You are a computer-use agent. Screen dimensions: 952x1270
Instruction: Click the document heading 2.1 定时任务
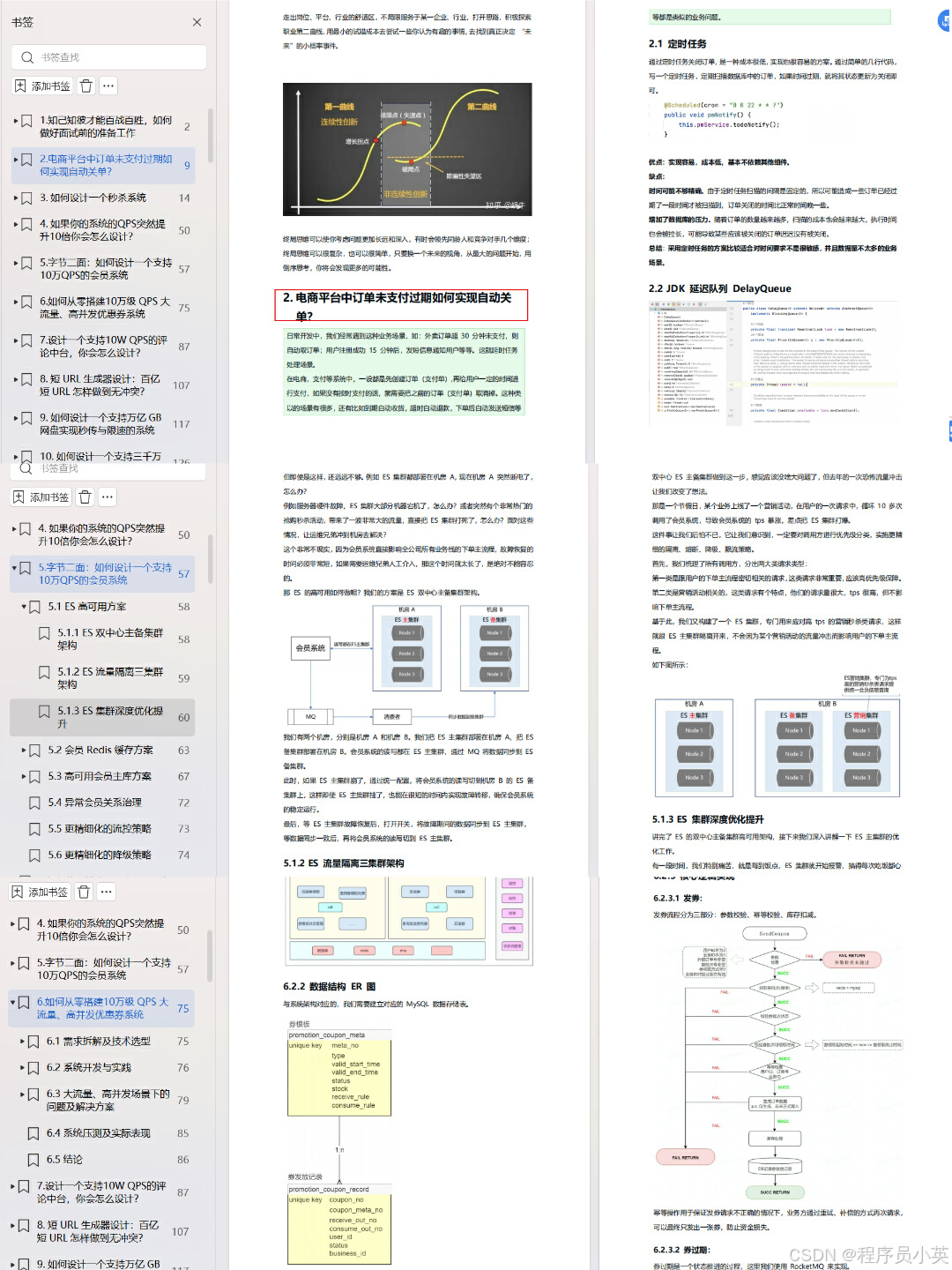tap(677, 44)
